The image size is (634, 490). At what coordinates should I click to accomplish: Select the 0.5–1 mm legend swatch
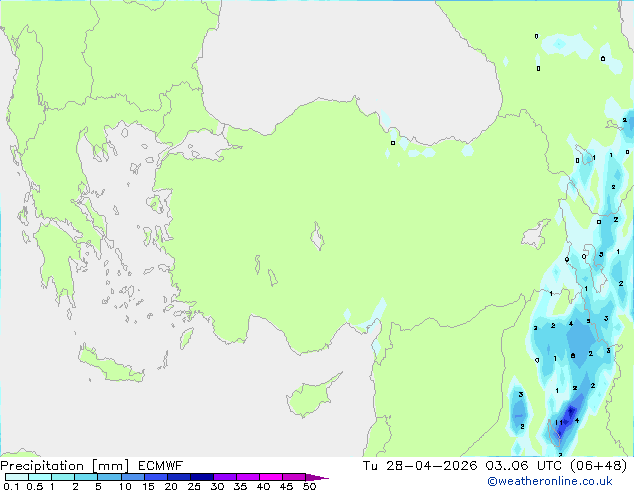[40, 477]
